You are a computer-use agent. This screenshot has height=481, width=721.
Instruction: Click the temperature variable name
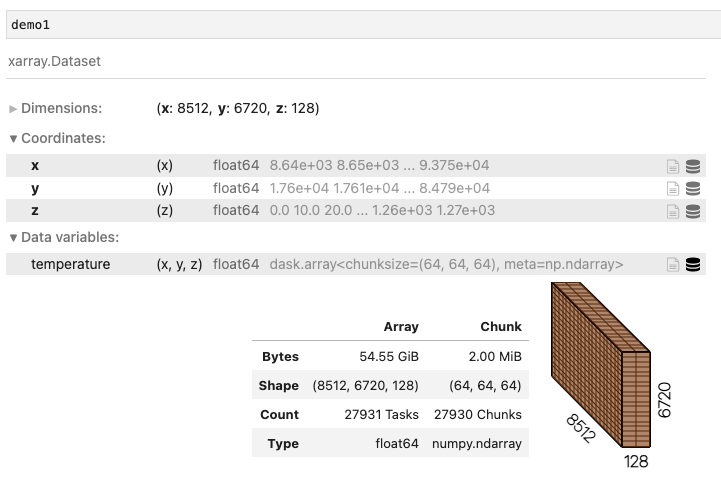click(x=70, y=264)
